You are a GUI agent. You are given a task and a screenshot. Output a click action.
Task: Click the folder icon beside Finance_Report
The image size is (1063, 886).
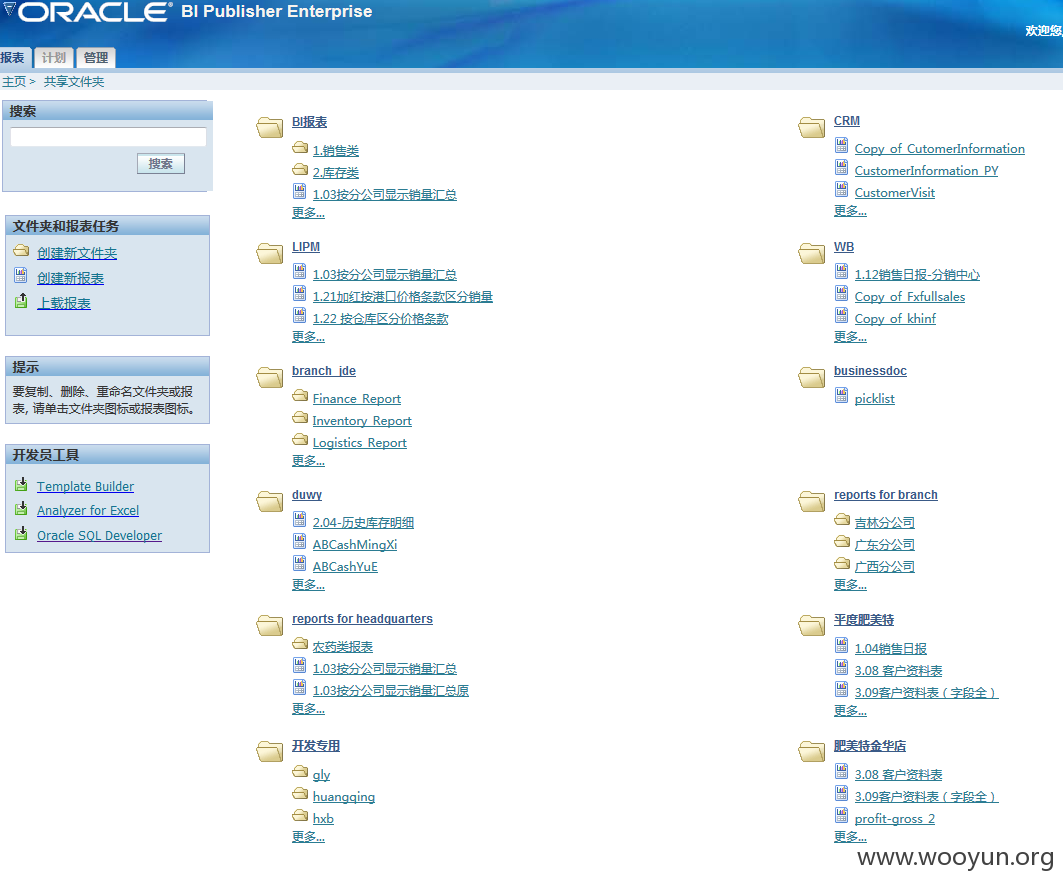point(300,395)
